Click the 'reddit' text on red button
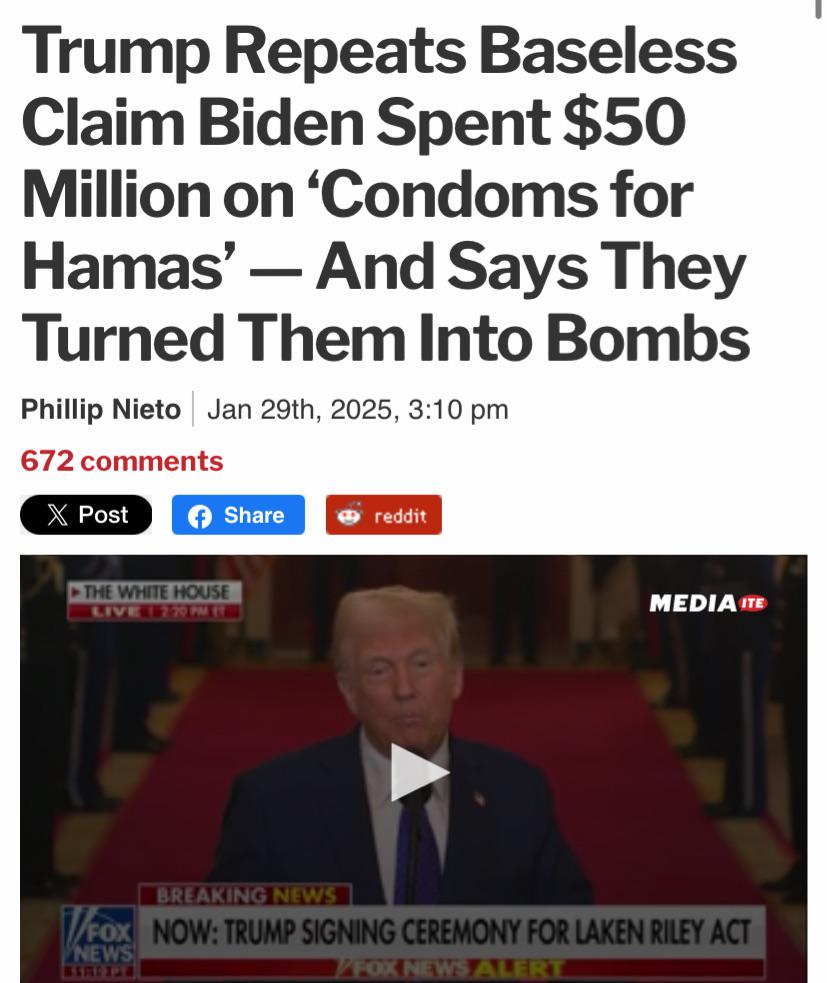The width and height of the screenshot is (827, 983). point(400,516)
